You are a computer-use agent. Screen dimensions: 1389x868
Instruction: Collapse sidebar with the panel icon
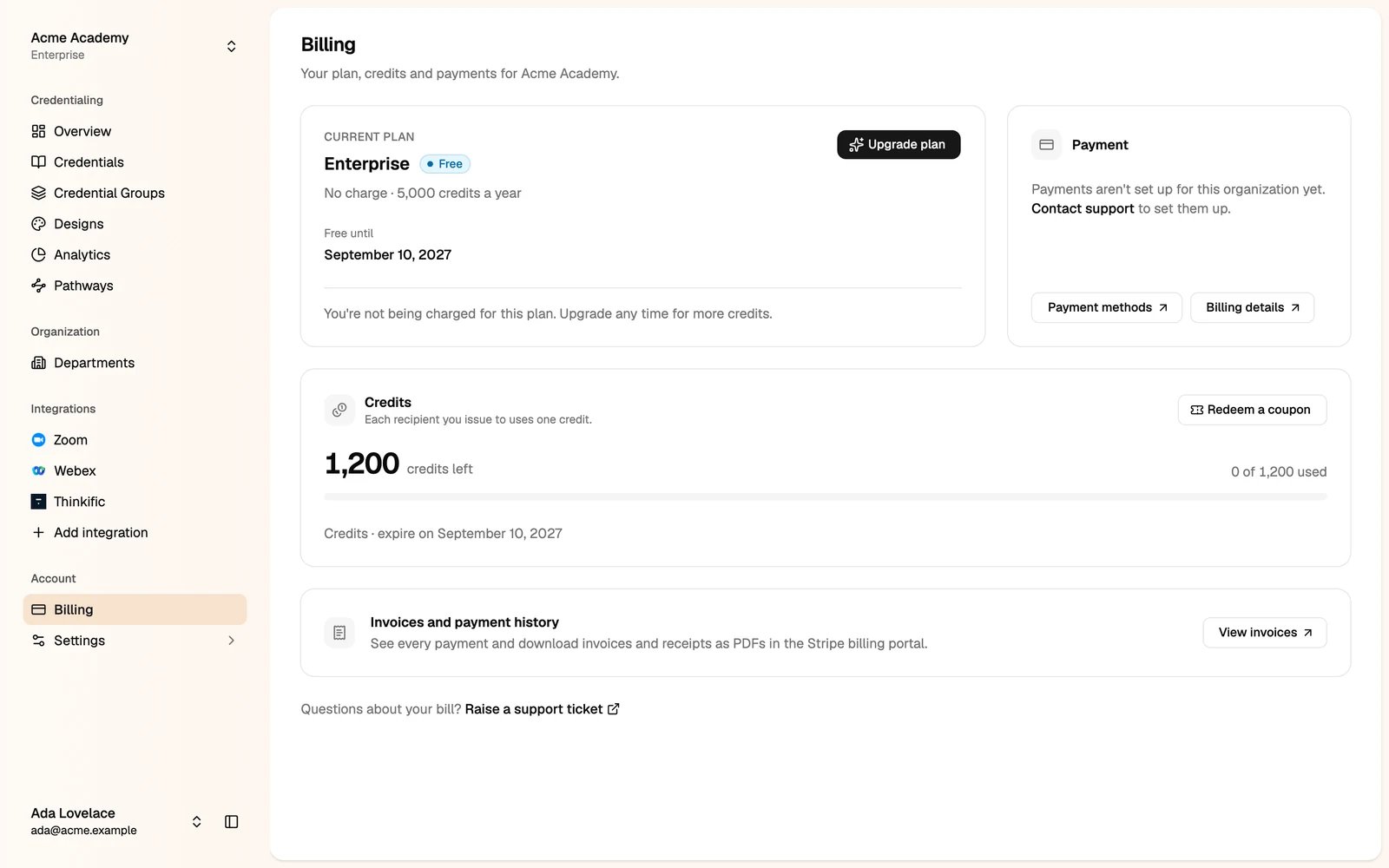click(x=231, y=821)
